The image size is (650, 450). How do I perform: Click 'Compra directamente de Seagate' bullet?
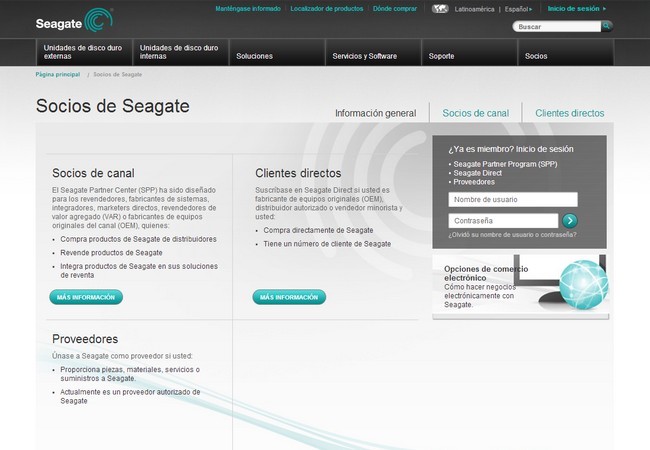[318, 230]
